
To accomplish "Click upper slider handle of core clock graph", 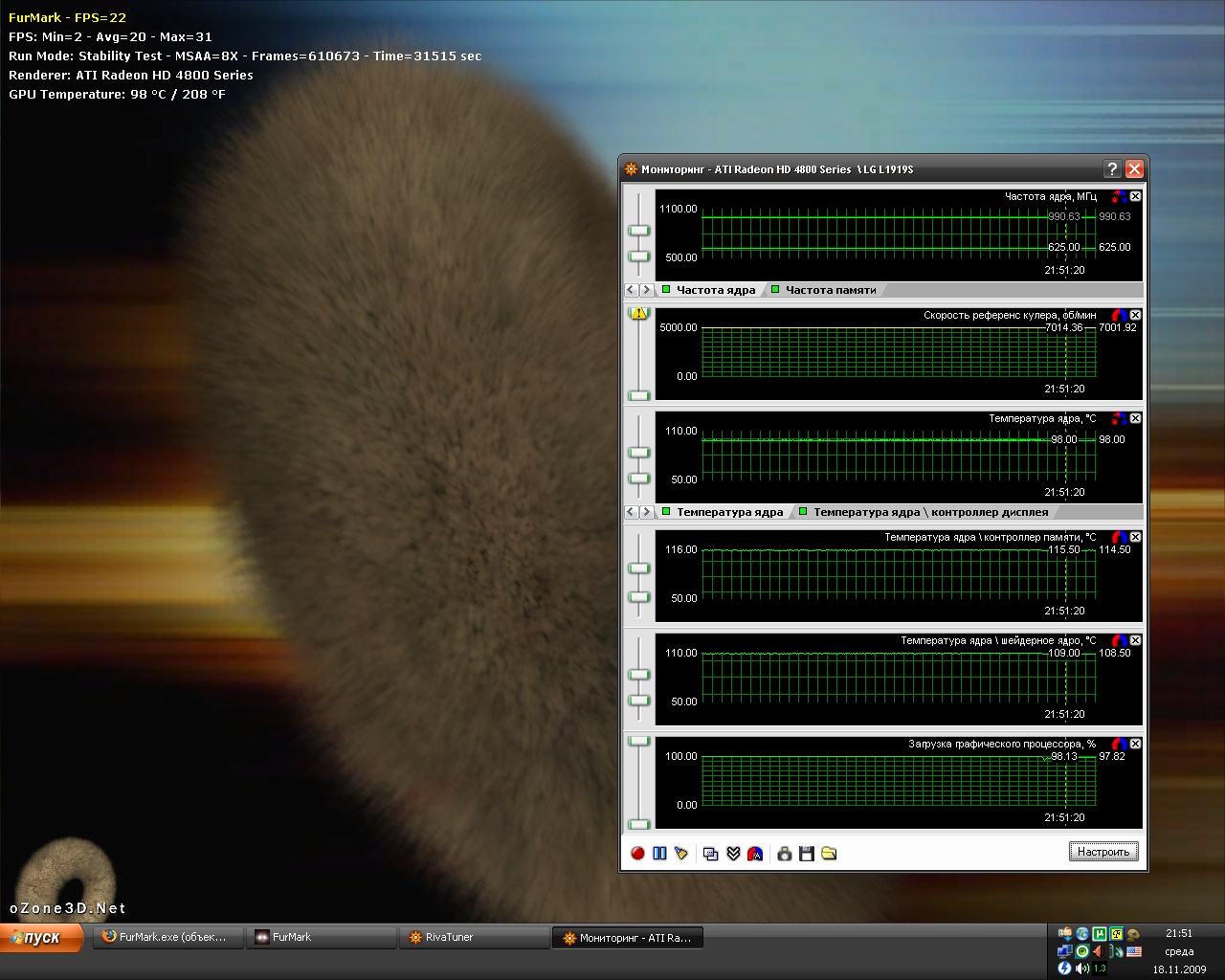I will coord(638,231).
